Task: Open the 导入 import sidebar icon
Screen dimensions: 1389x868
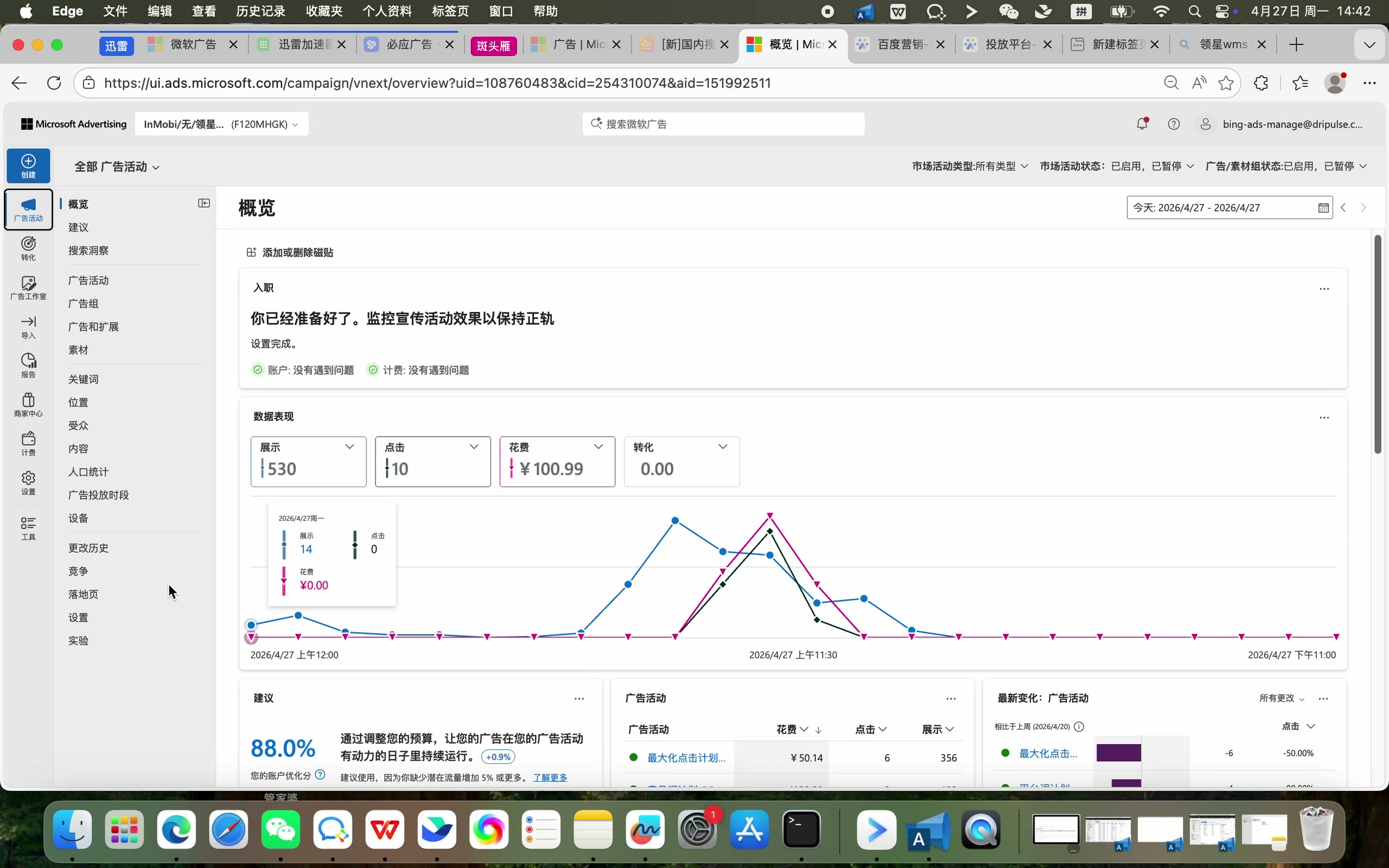Action: point(28,327)
